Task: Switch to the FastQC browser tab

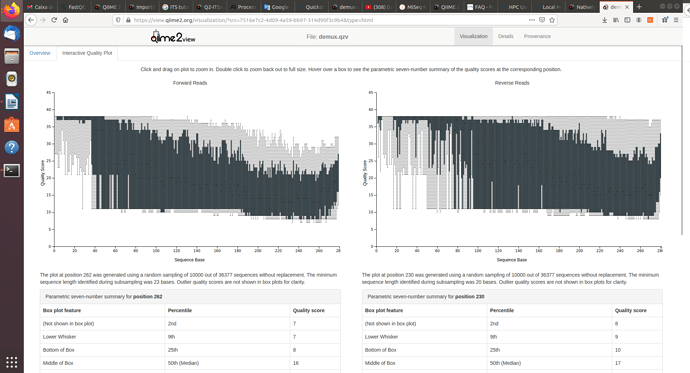Action: (74, 7)
